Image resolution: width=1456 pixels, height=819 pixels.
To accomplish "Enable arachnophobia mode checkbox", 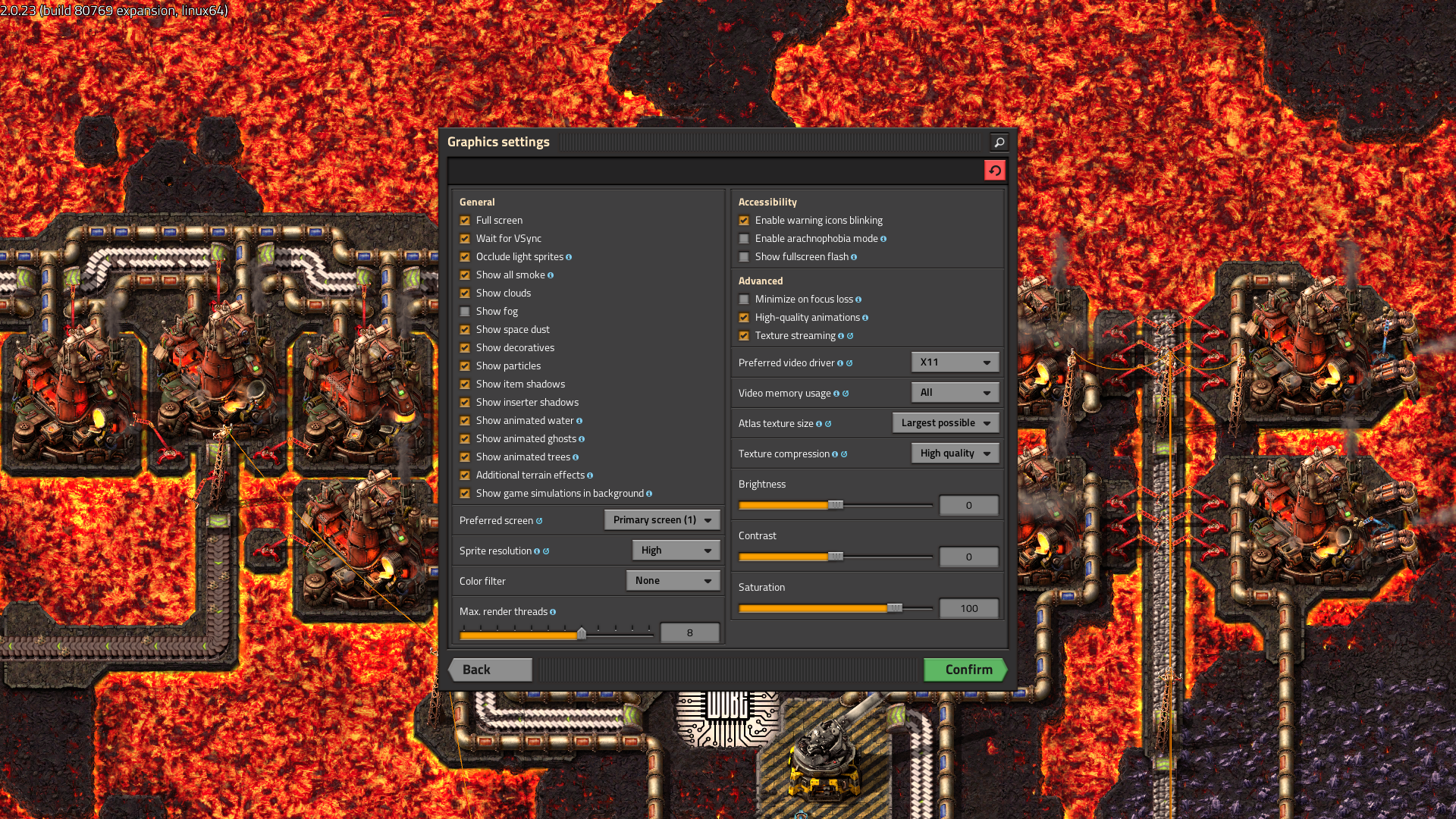I will [744, 239].
